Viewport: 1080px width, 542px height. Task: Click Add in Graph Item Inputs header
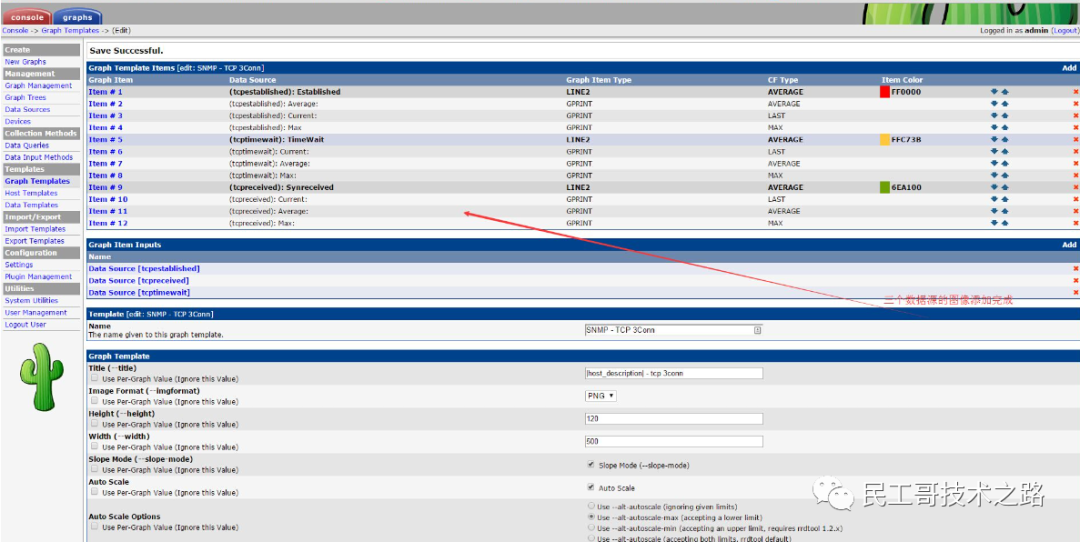pos(1069,244)
